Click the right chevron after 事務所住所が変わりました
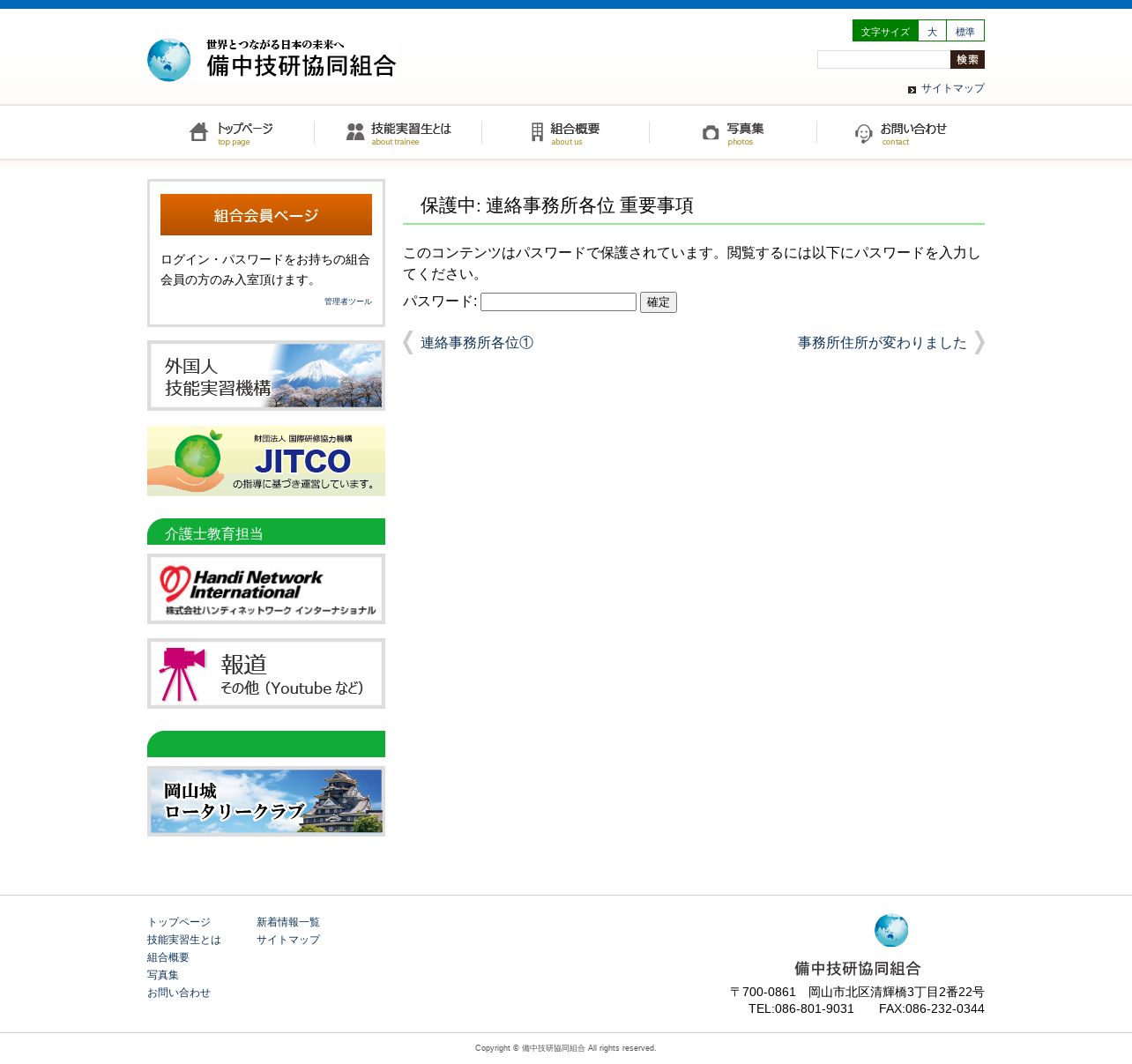 click(x=979, y=342)
